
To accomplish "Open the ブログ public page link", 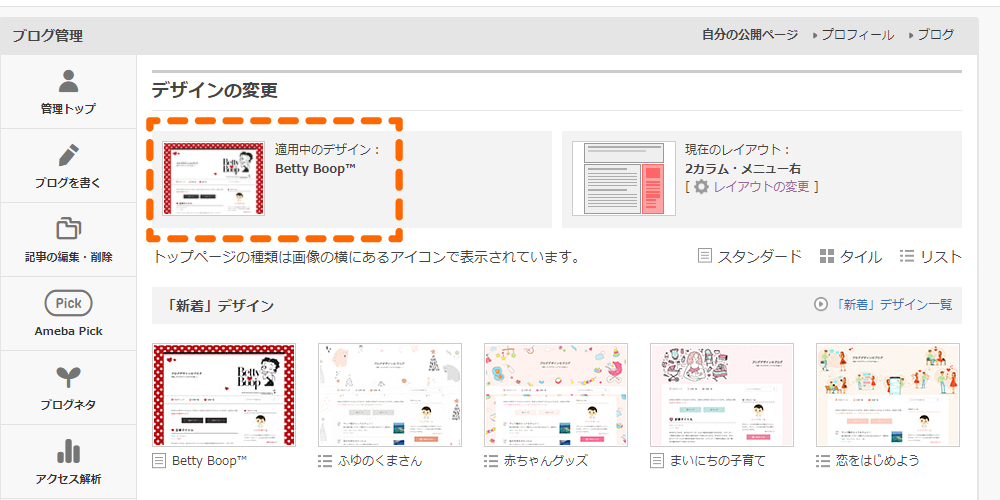I will 936,36.
